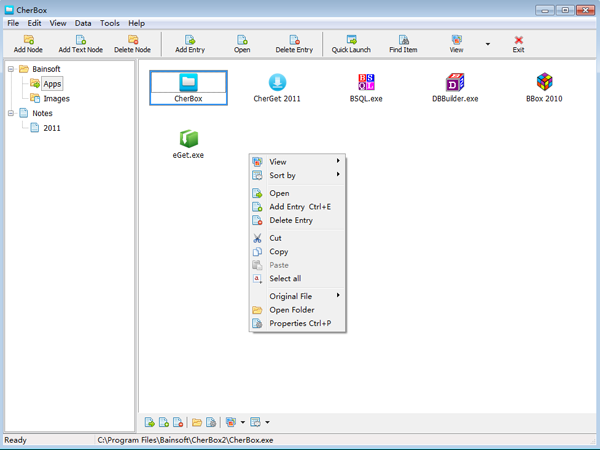Collapse the Bainsoft tree node
Screen dimensions: 600x450
pyautogui.click(x=11, y=69)
